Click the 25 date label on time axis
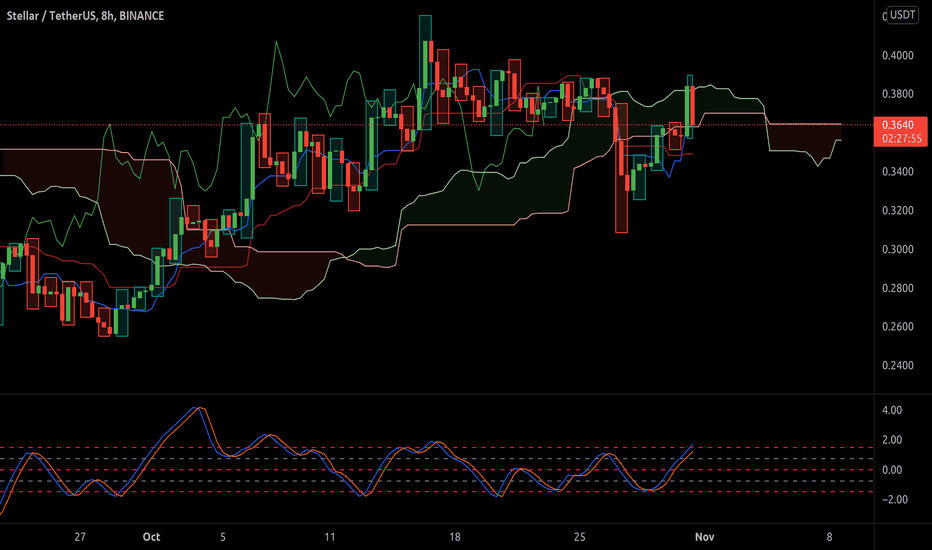The width and height of the screenshot is (932, 550). tap(580, 537)
